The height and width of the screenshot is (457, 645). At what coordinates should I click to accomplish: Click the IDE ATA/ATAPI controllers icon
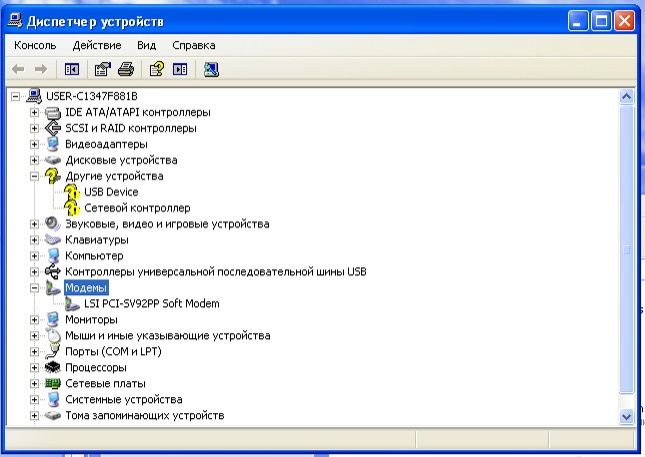pos(53,112)
